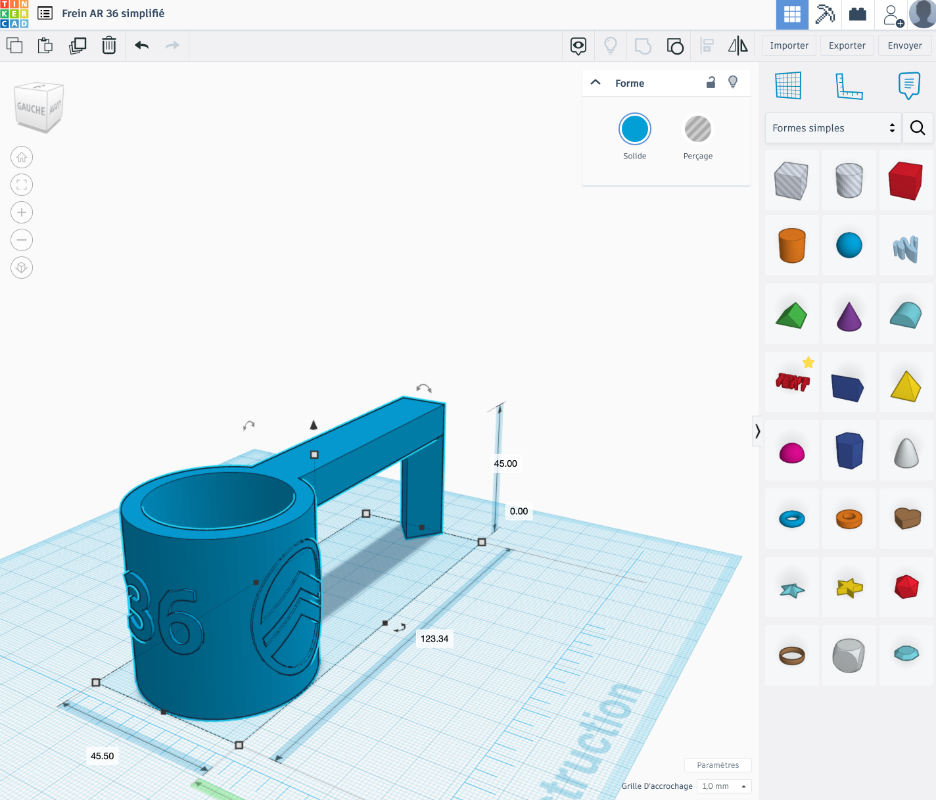Pick the Solide blue color swatch
936x800 pixels.
(635, 129)
